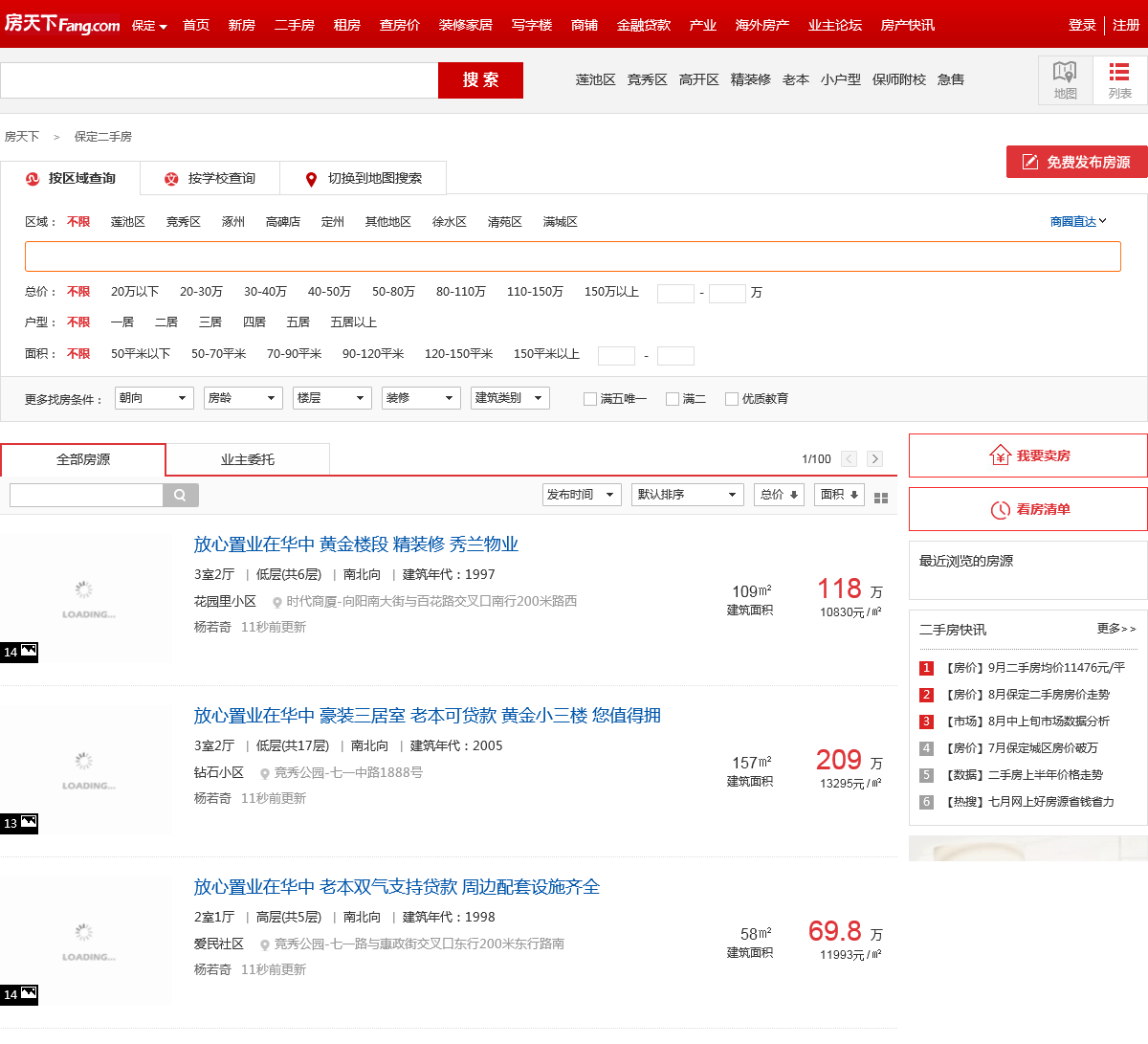Open 楼层 dropdown

332,398
